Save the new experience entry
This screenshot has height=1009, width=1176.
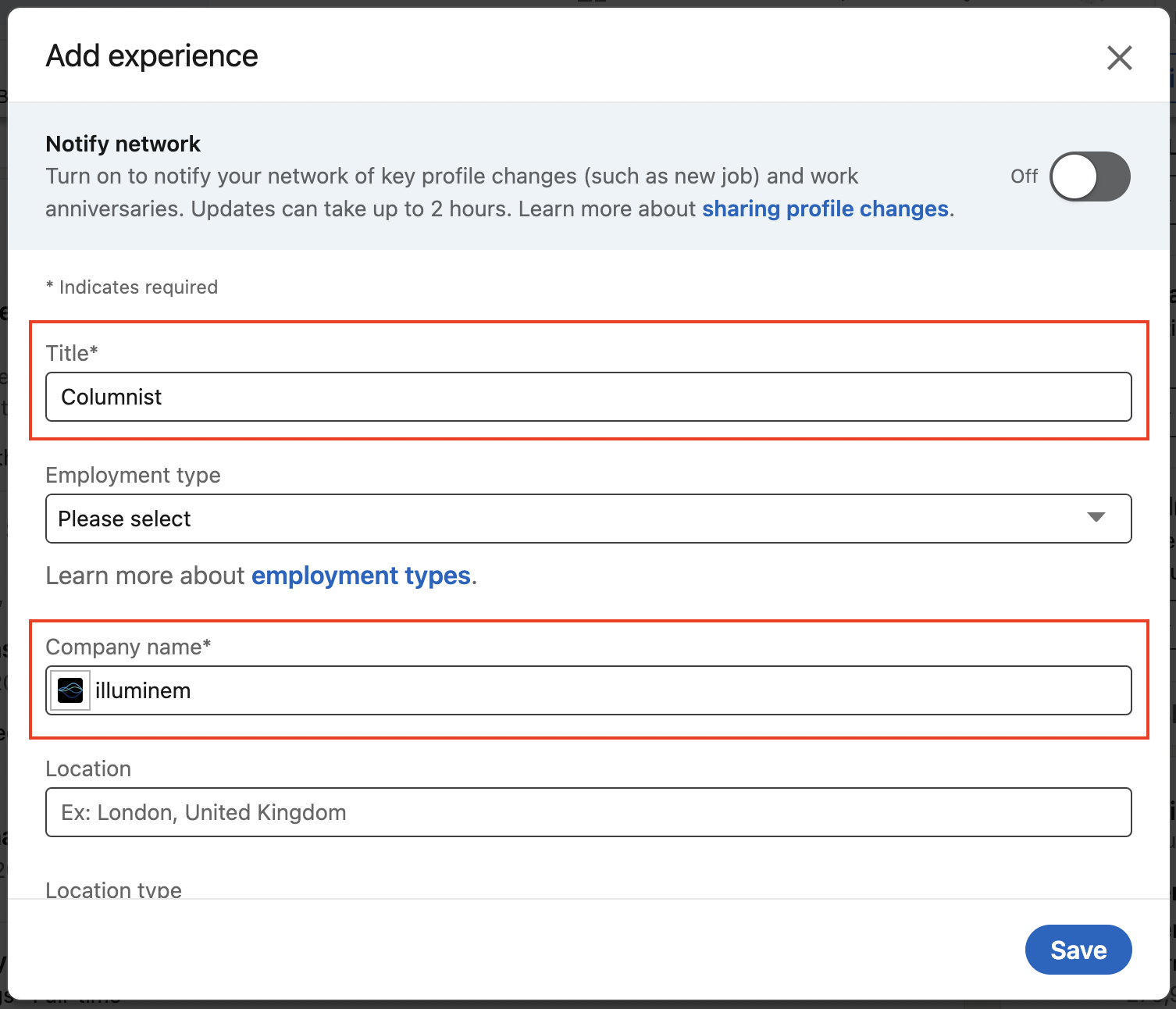click(x=1078, y=950)
